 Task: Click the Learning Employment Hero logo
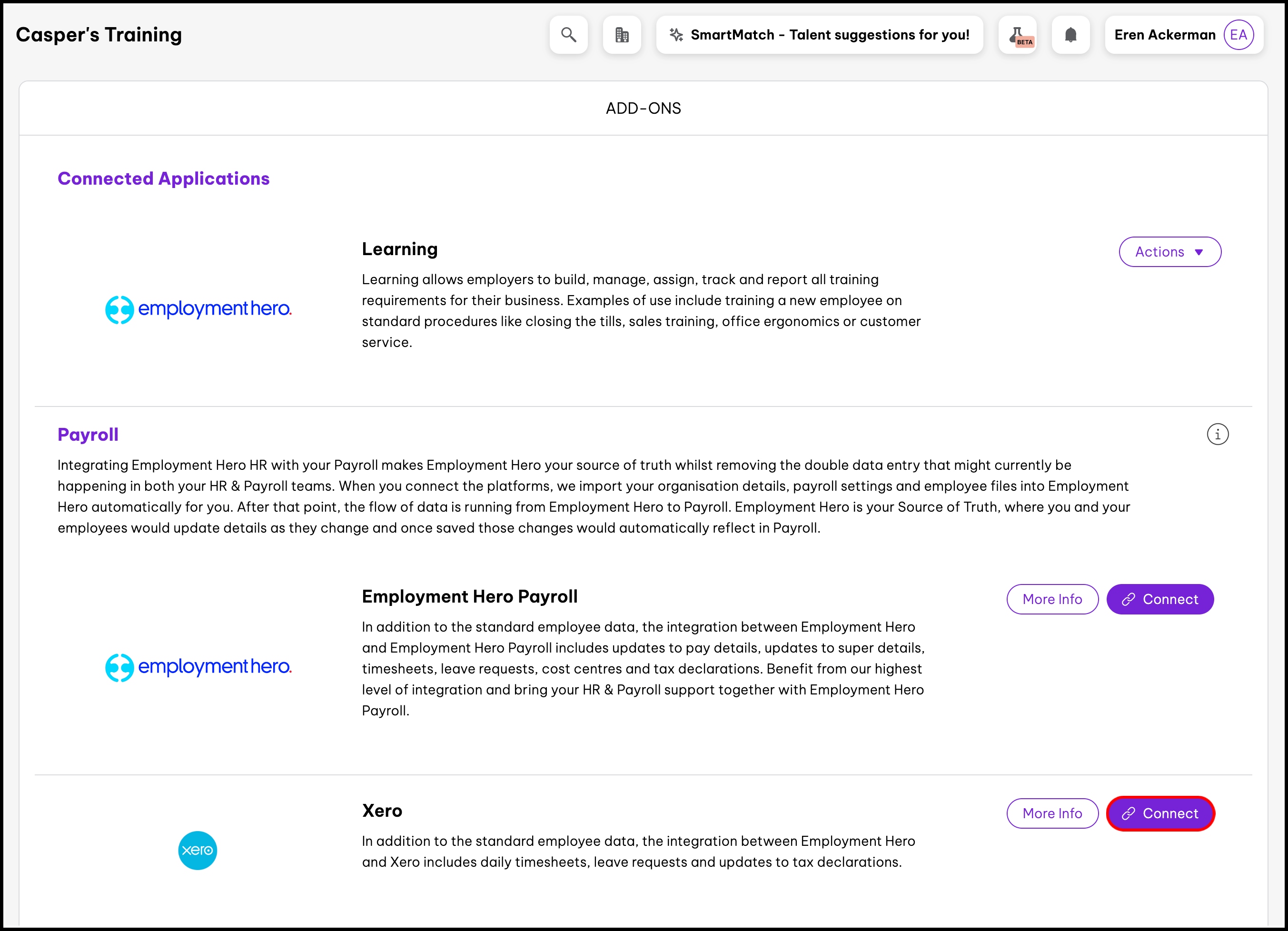coord(198,309)
